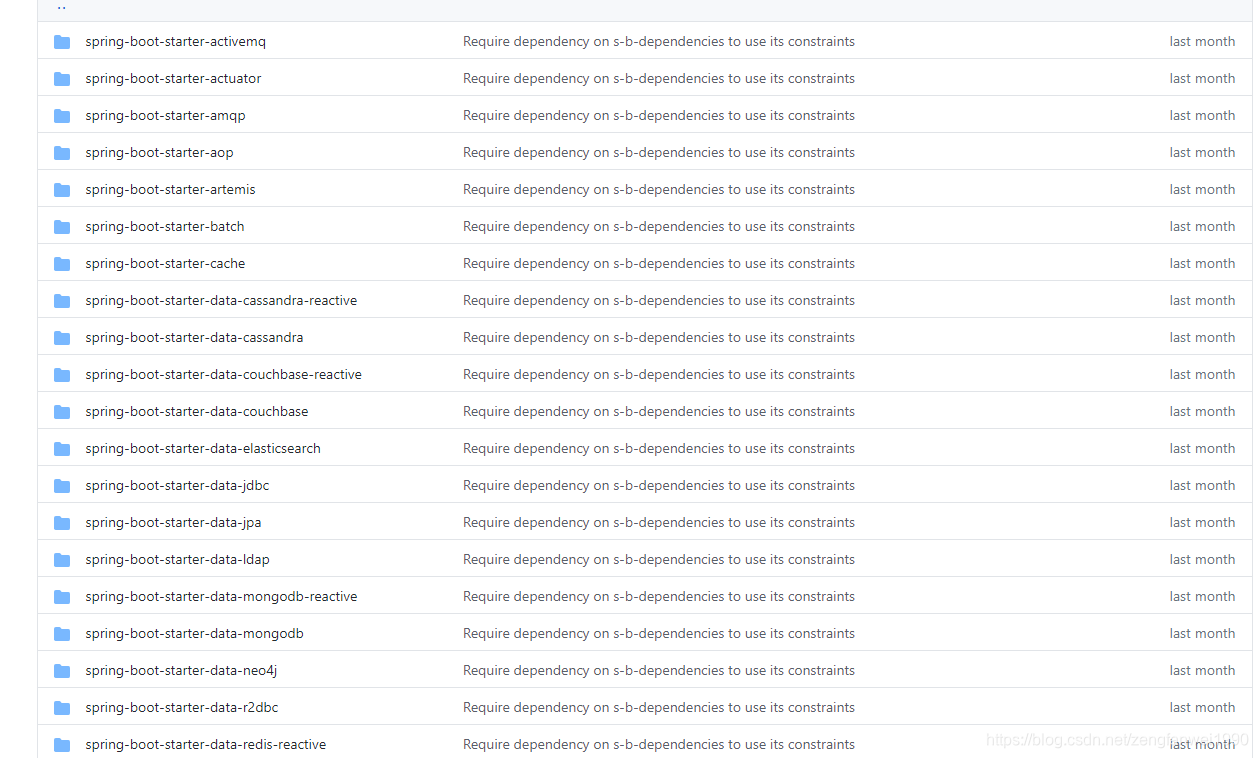
Task: Open the spring-boot-starter-data-couchbase directory
Action: click(x=197, y=412)
